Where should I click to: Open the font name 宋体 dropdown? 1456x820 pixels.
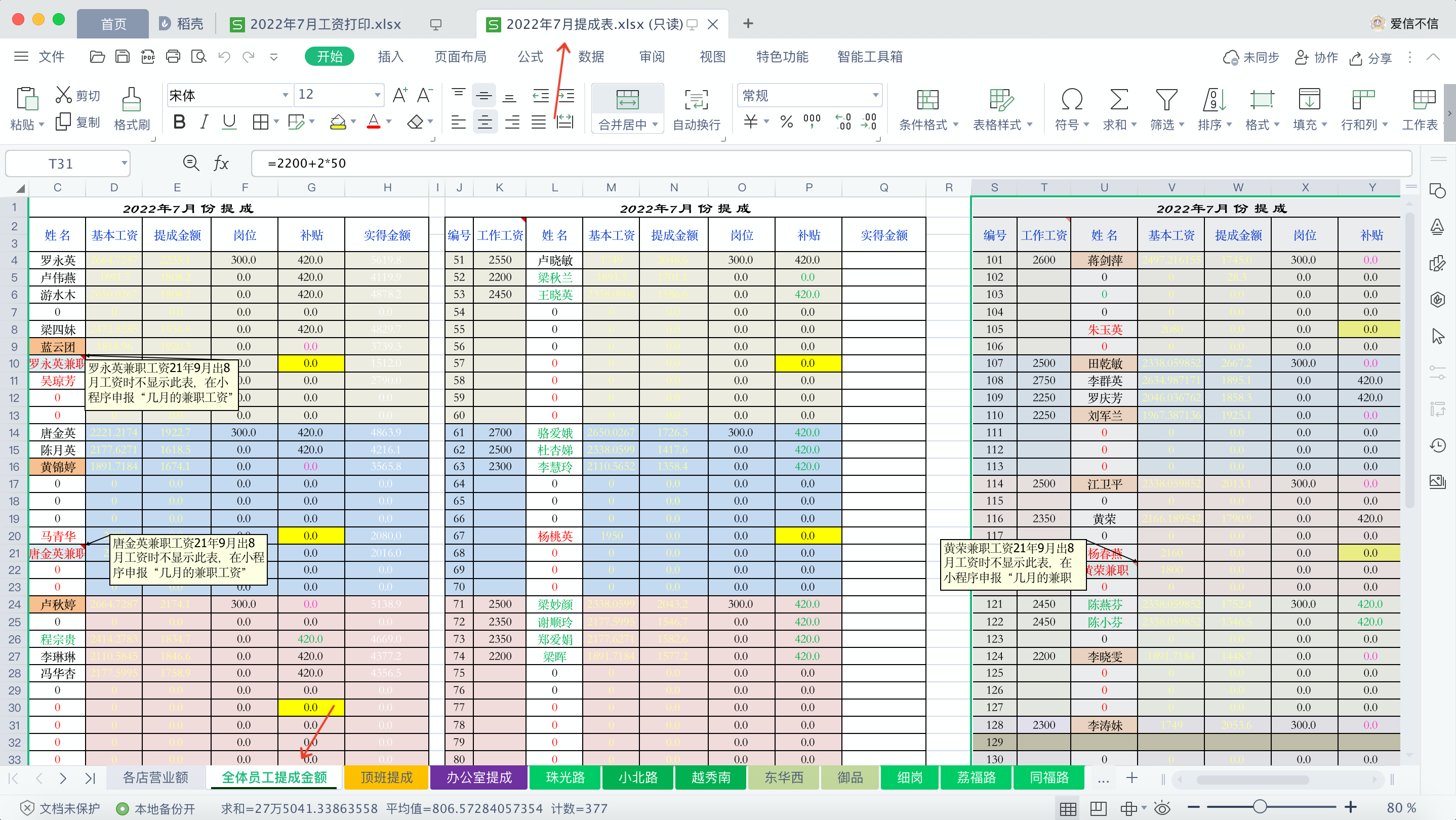click(x=285, y=95)
